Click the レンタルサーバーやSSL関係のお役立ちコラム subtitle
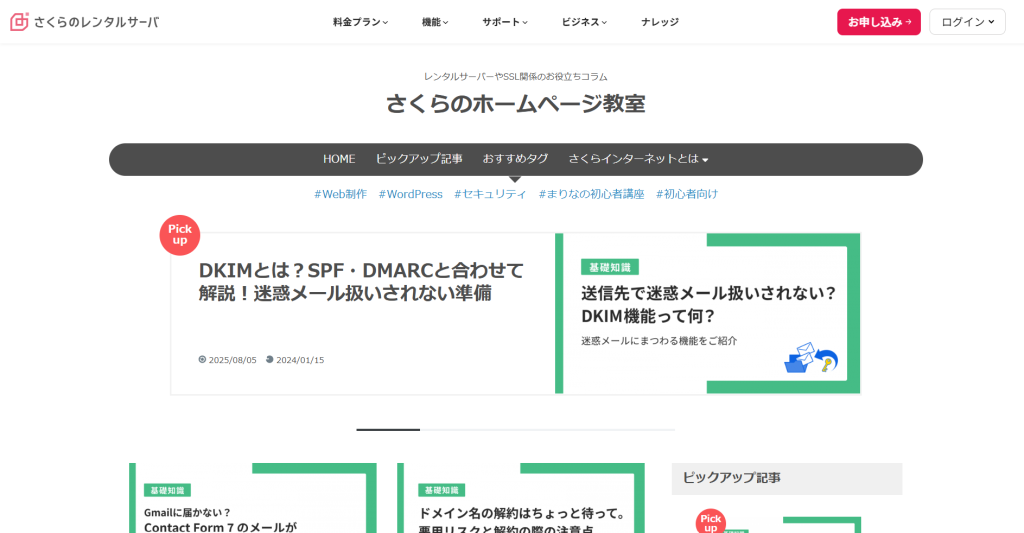This screenshot has height=533, width=1024. click(515, 76)
